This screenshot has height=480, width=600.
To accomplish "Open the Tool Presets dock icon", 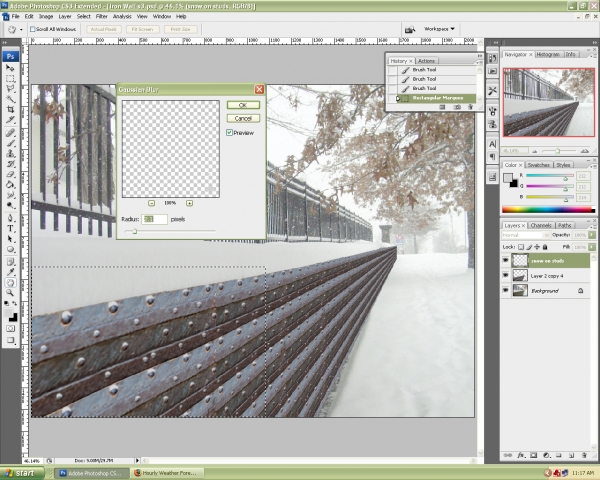I will point(492,91).
